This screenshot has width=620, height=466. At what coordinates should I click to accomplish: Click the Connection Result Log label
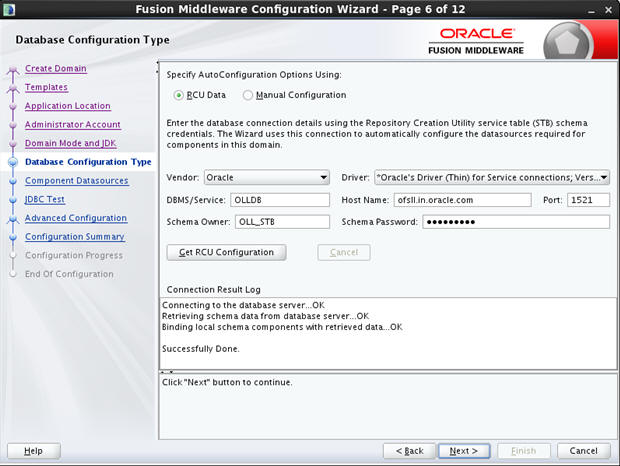214,290
